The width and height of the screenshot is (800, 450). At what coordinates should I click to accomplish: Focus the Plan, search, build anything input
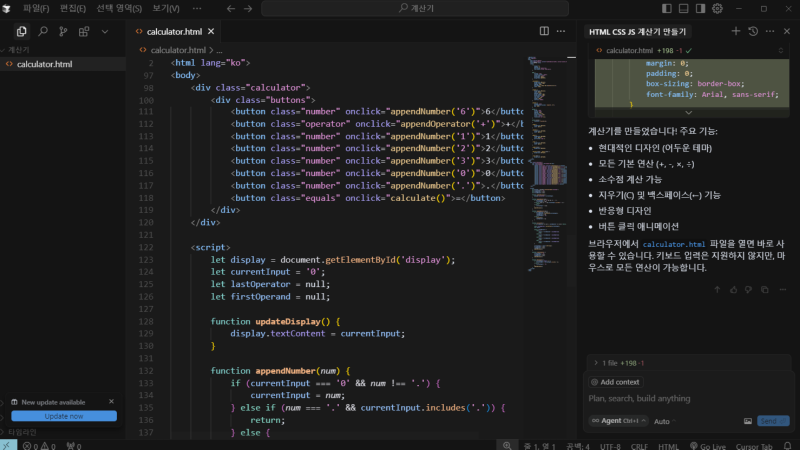tap(689, 398)
